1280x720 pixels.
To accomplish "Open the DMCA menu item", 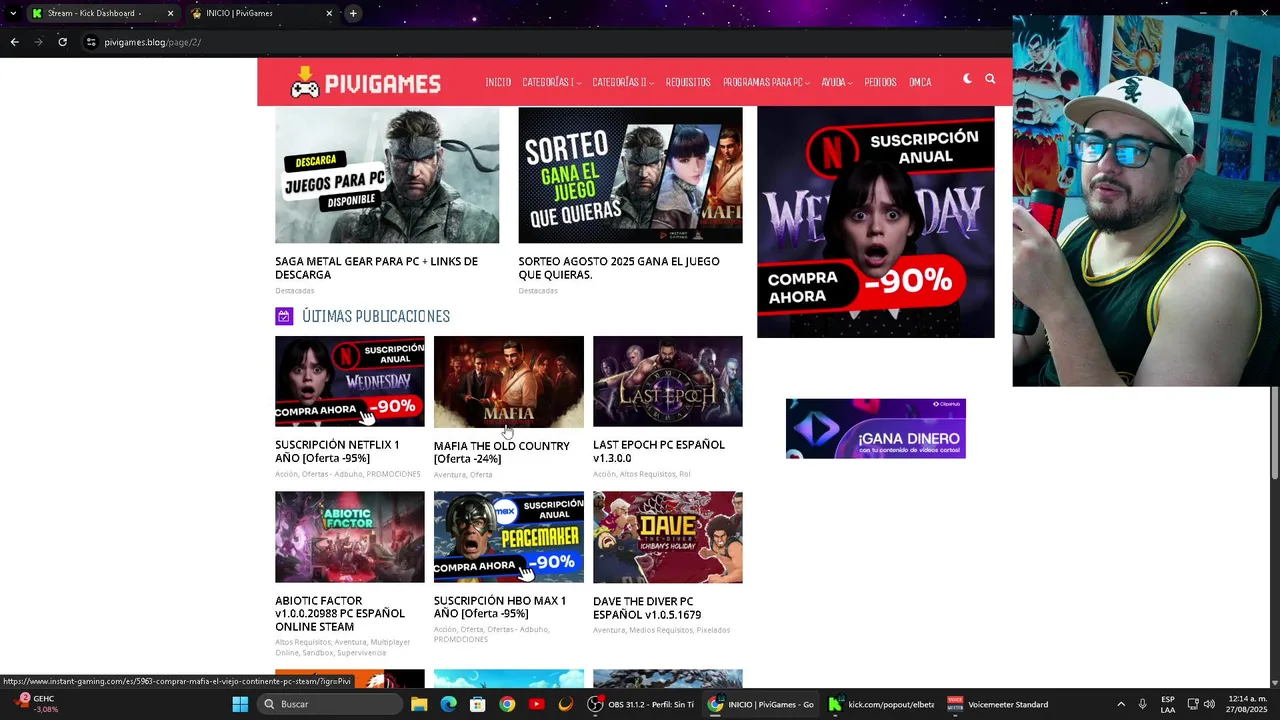I will coord(920,82).
